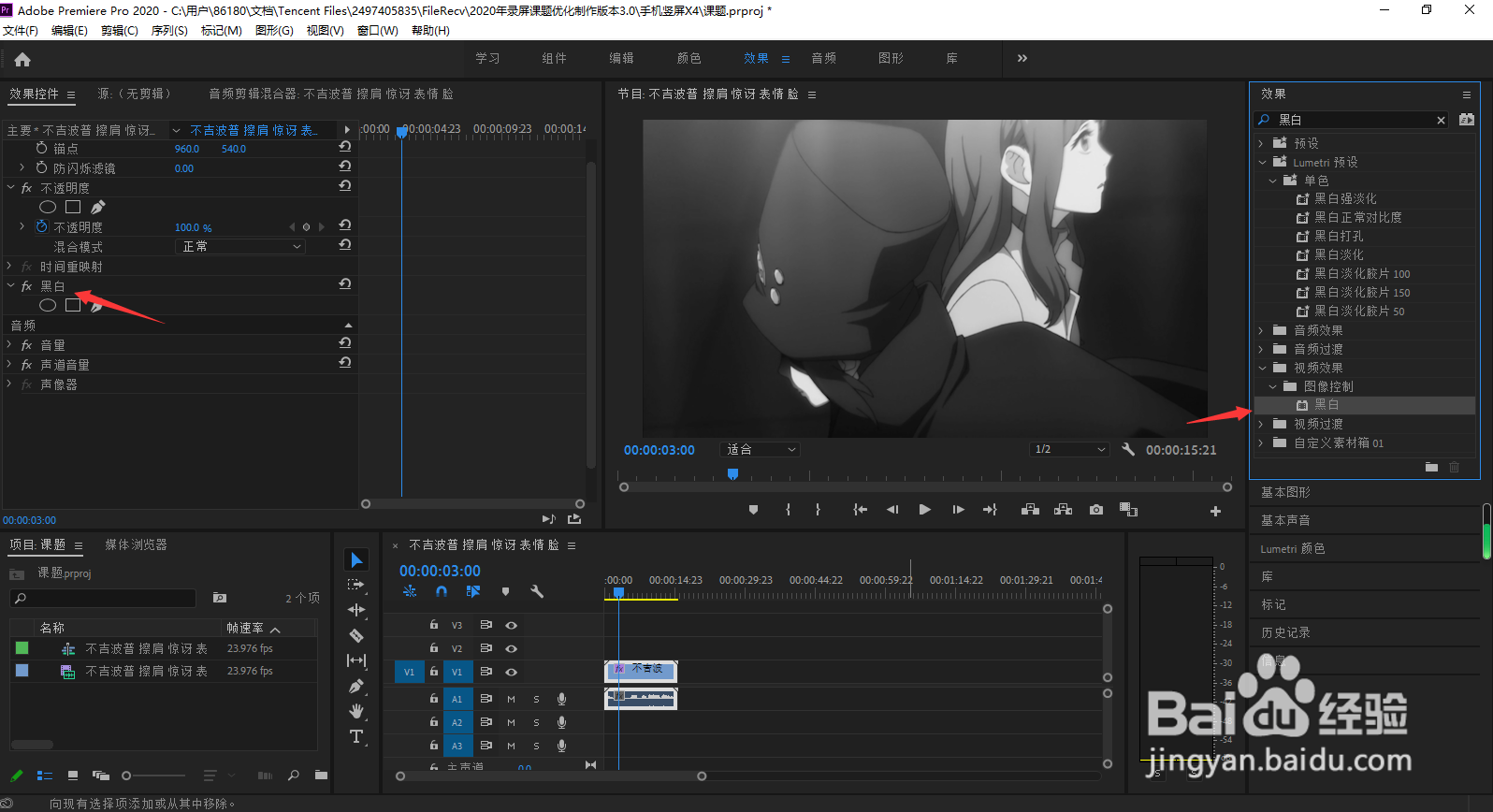Switch to 颜色 workspace

689,58
